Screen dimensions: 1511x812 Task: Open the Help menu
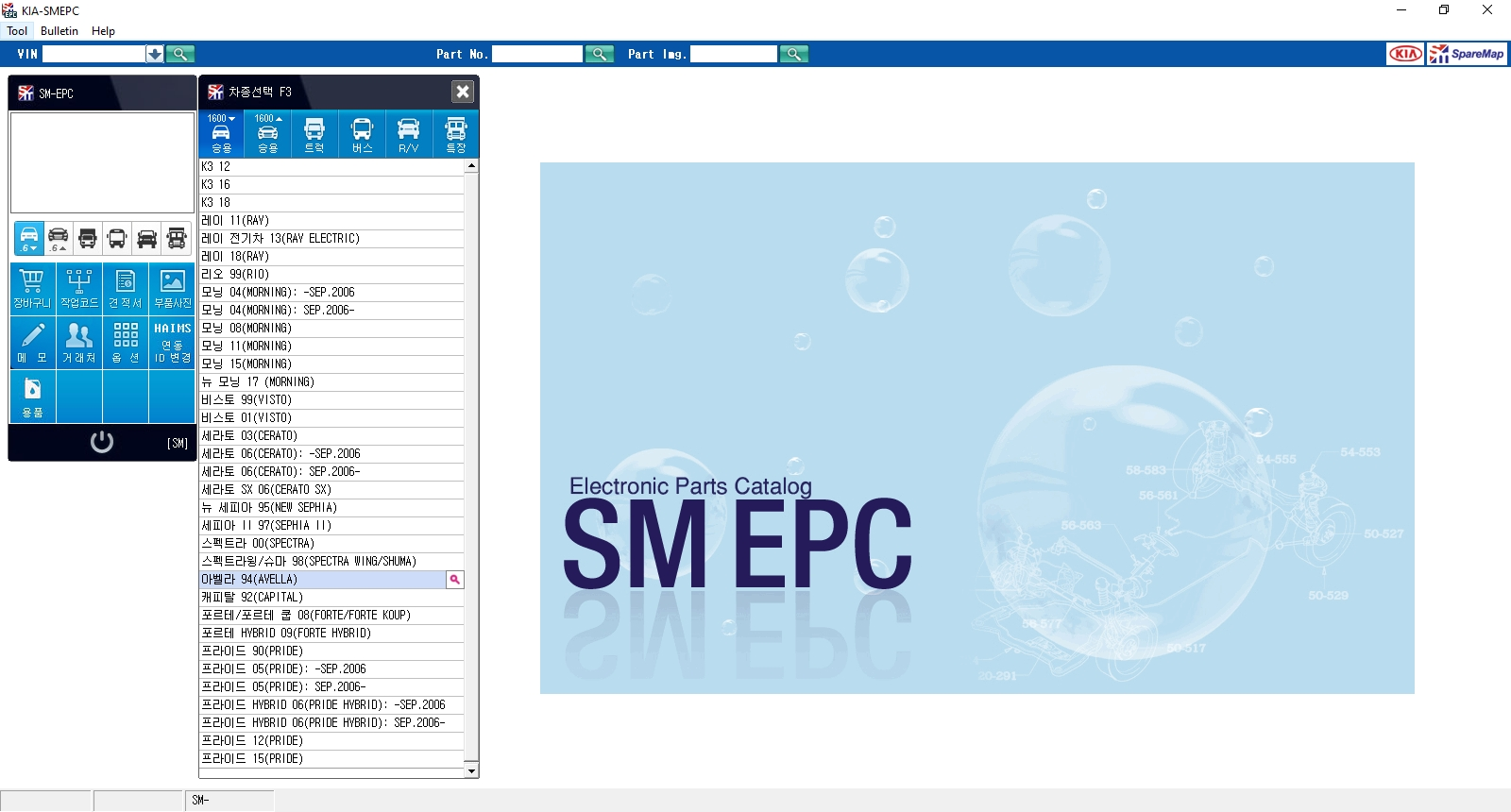pos(103,31)
